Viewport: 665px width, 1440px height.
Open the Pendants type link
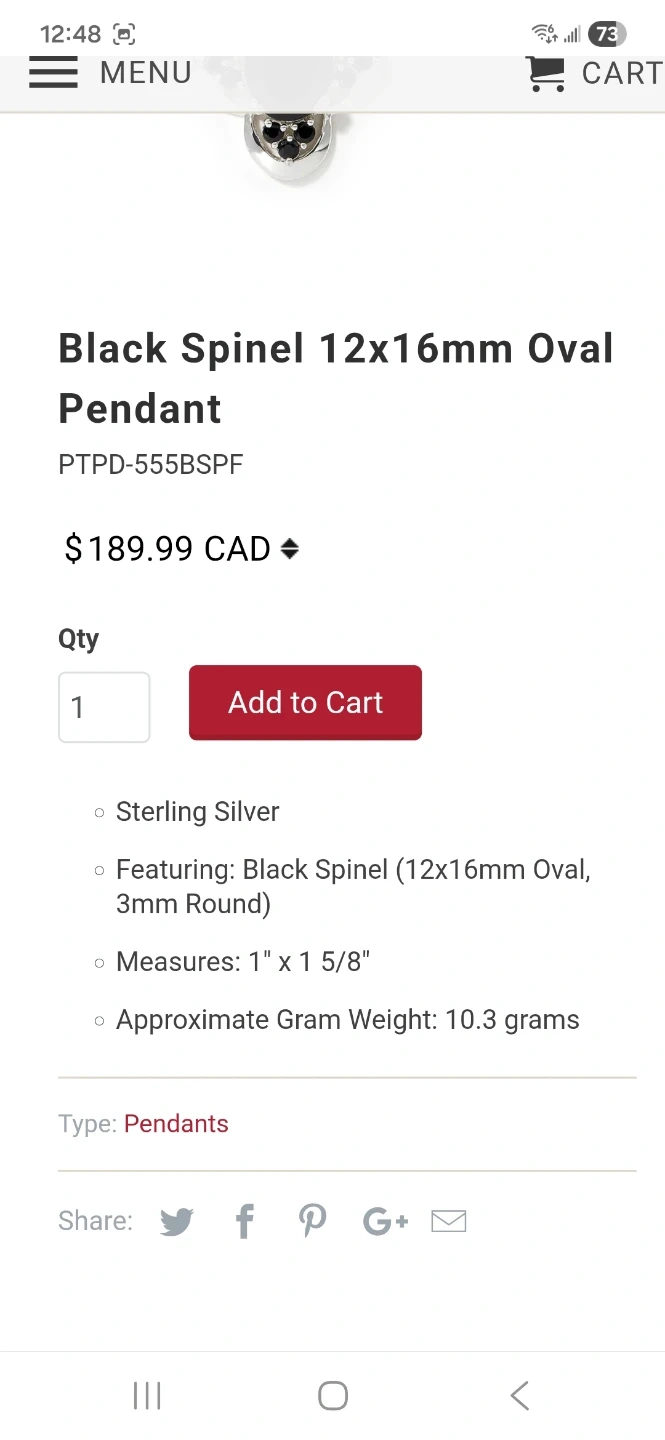pos(176,1124)
